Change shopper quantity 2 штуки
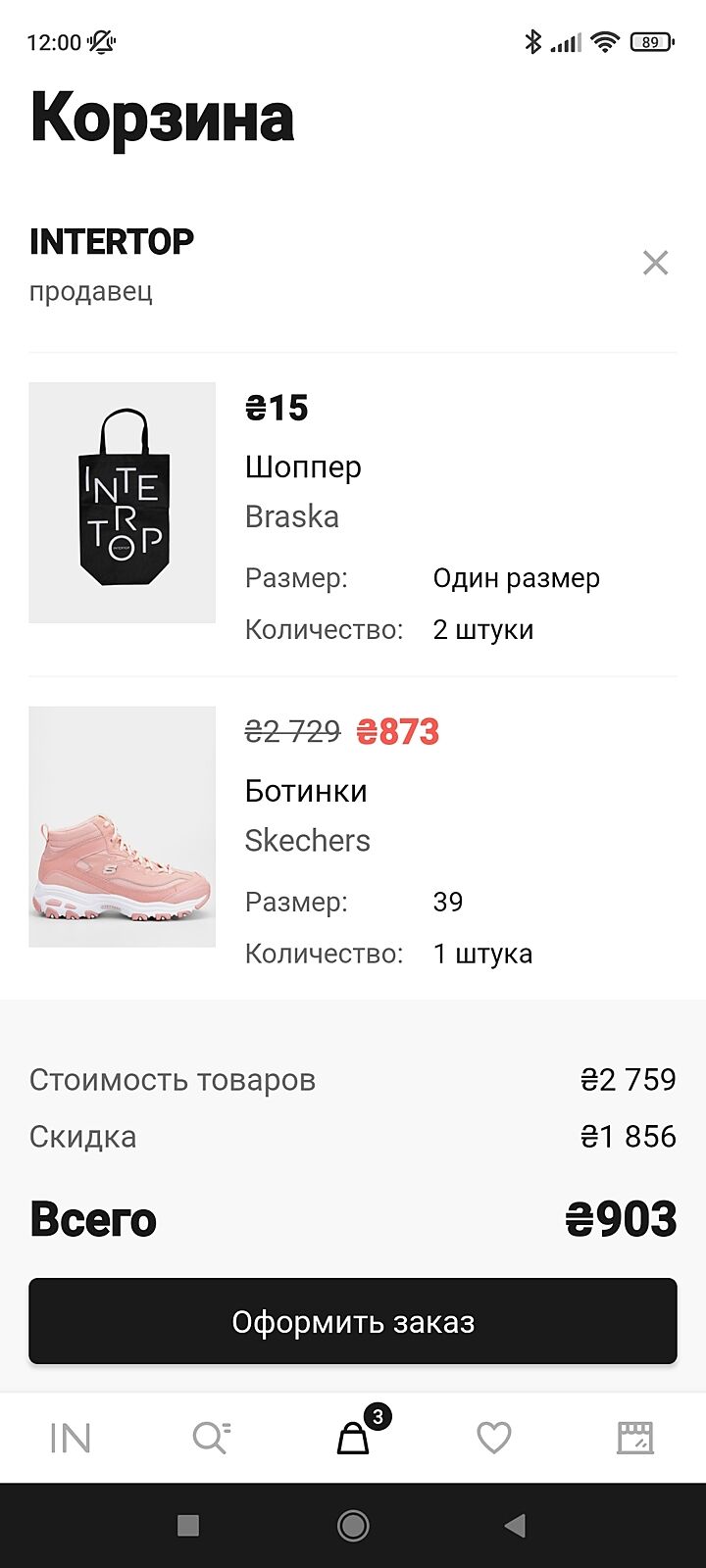The width and height of the screenshot is (706, 1568). point(483,629)
